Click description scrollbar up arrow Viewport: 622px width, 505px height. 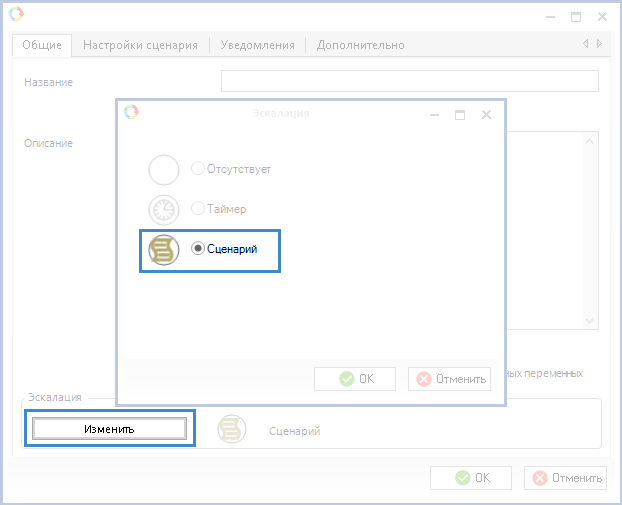pyautogui.click(x=589, y=141)
